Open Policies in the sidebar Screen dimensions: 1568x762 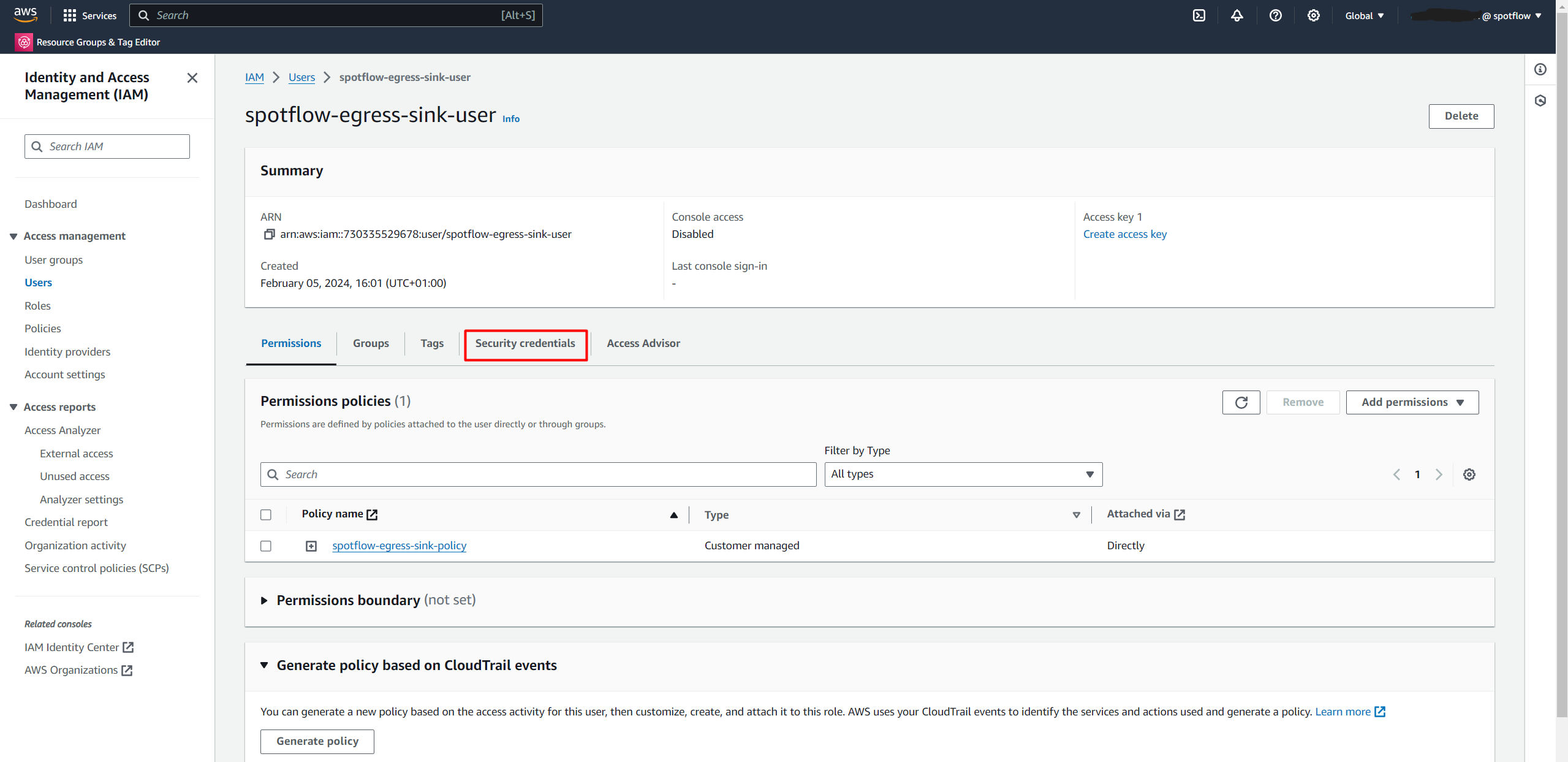point(43,329)
